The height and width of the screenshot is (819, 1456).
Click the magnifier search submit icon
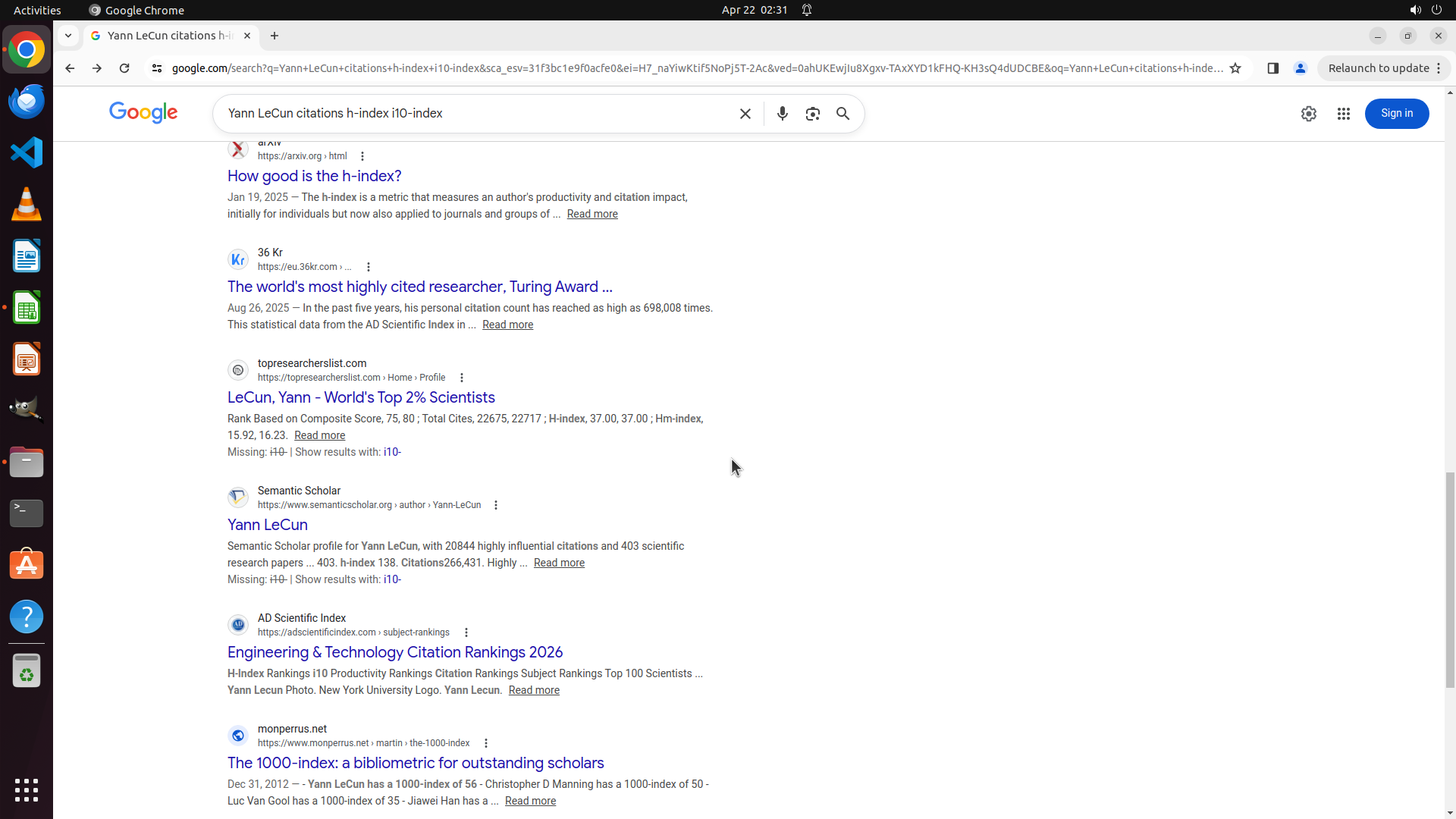pos(843,114)
